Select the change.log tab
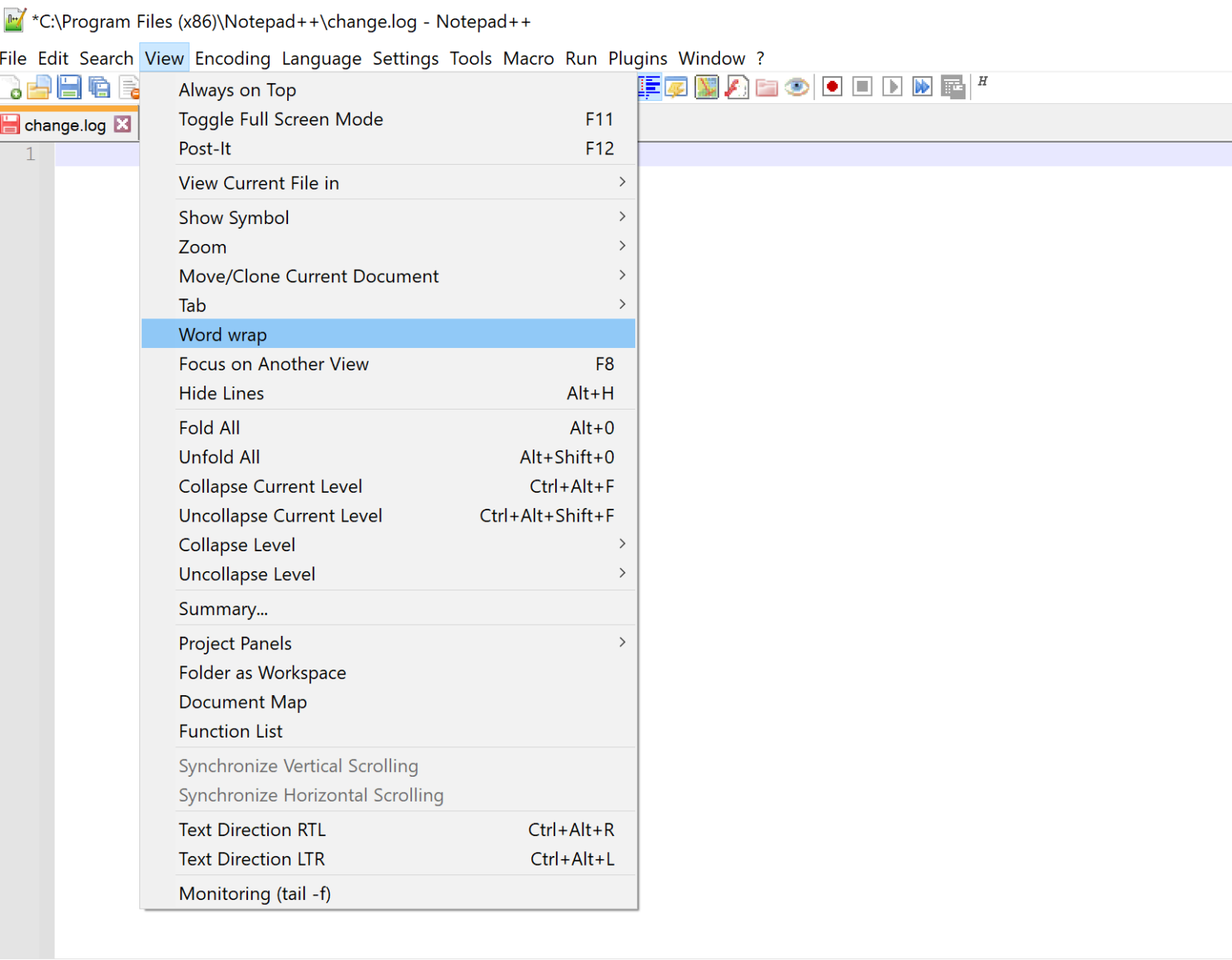This screenshot has width=1232, height=960. (x=64, y=124)
